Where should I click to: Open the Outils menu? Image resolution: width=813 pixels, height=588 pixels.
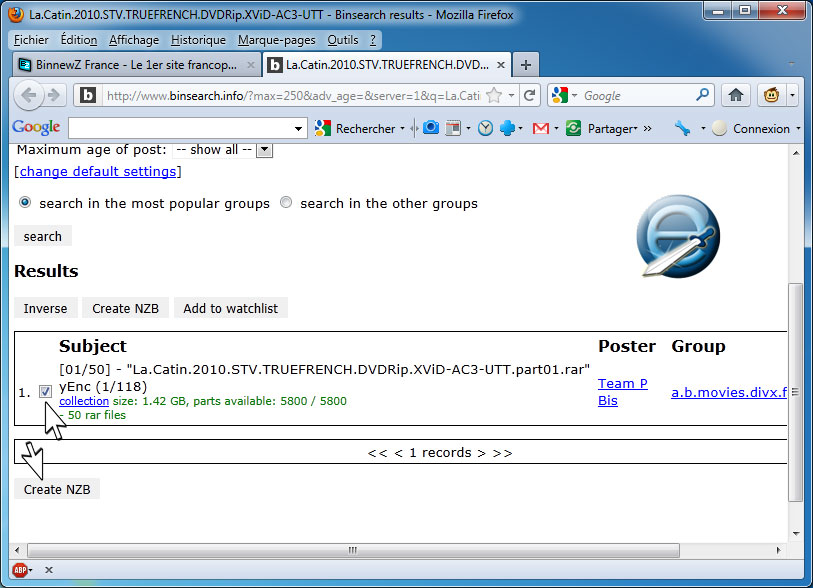coord(343,40)
